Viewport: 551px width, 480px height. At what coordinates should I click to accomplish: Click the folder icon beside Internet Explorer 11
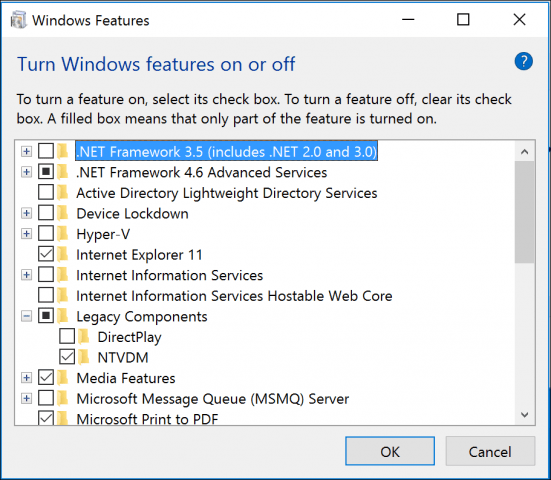[x=63, y=254]
